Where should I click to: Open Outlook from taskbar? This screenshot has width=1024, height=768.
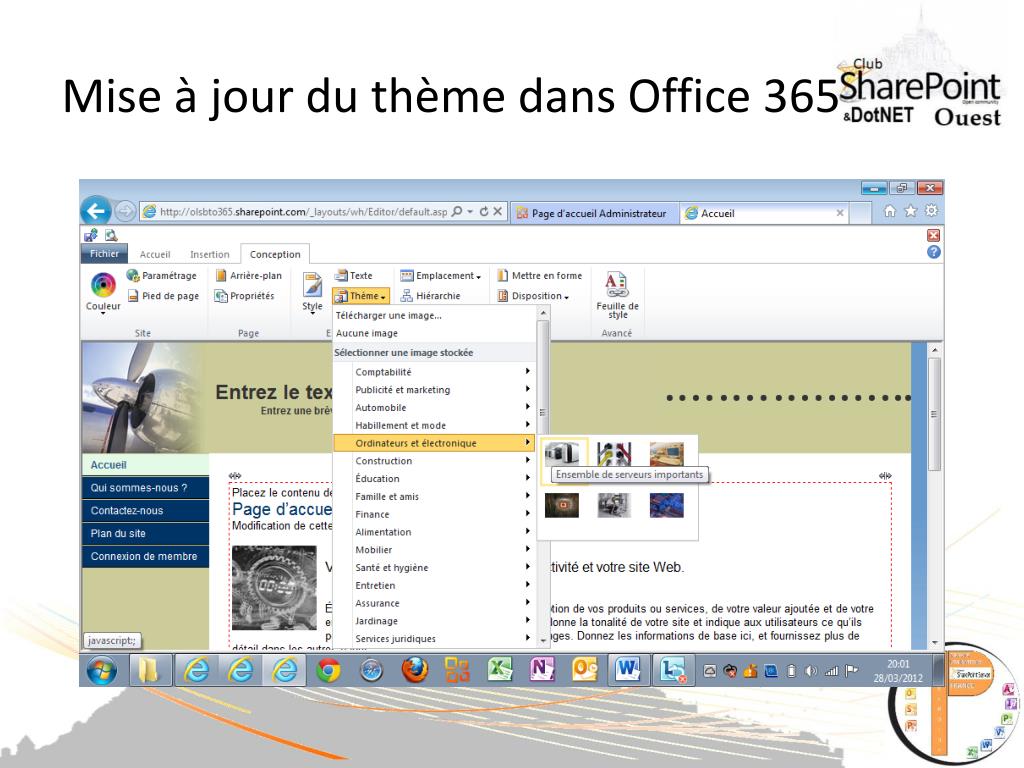click(585, 670)
